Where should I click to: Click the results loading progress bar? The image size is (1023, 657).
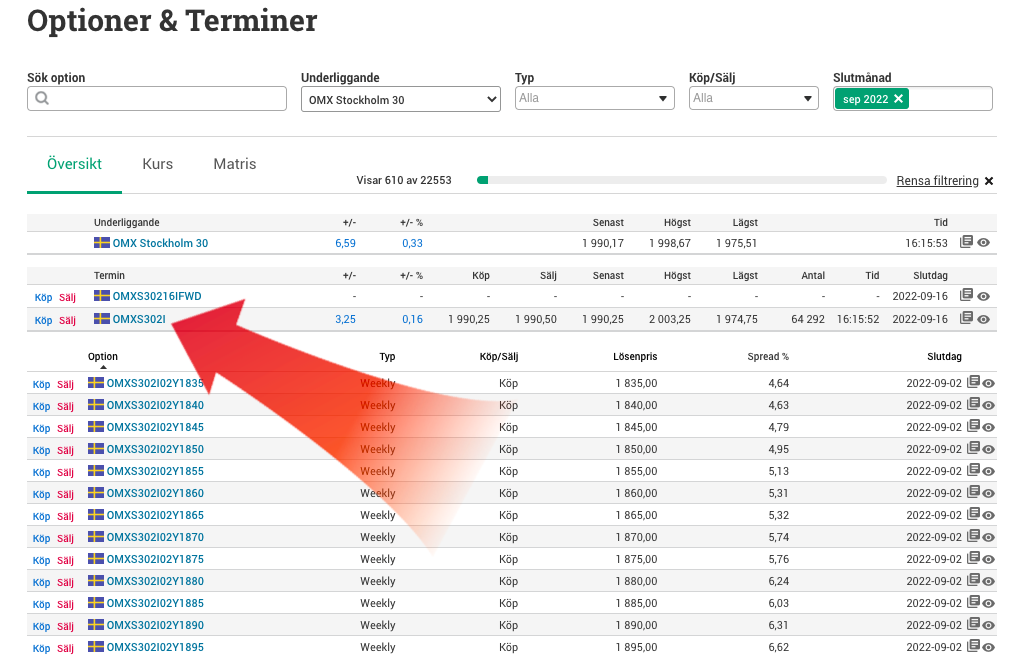click(681, 181)
